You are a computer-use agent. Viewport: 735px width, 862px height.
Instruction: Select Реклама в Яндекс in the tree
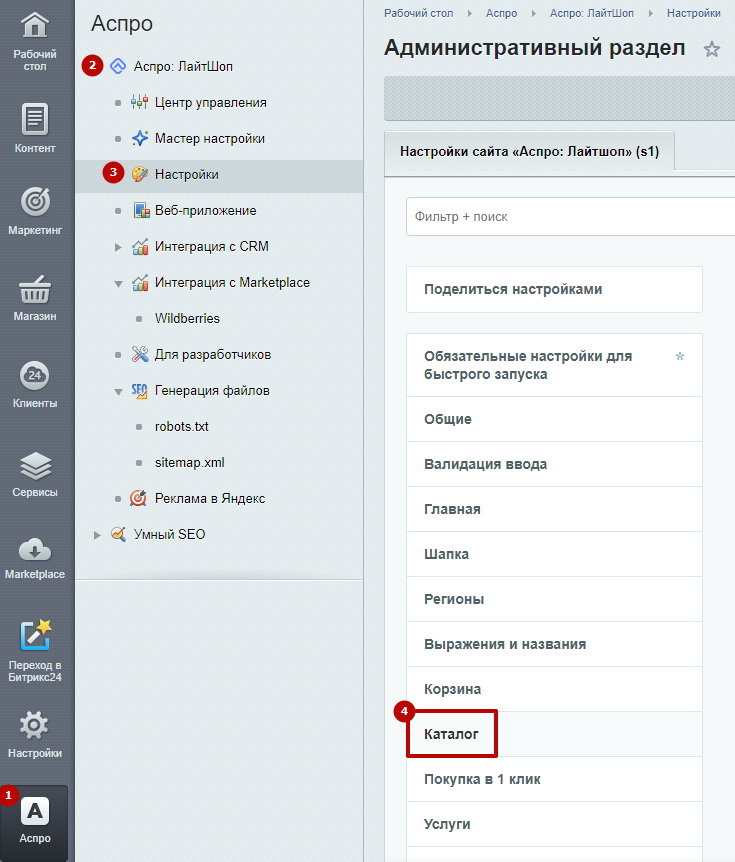210,499
